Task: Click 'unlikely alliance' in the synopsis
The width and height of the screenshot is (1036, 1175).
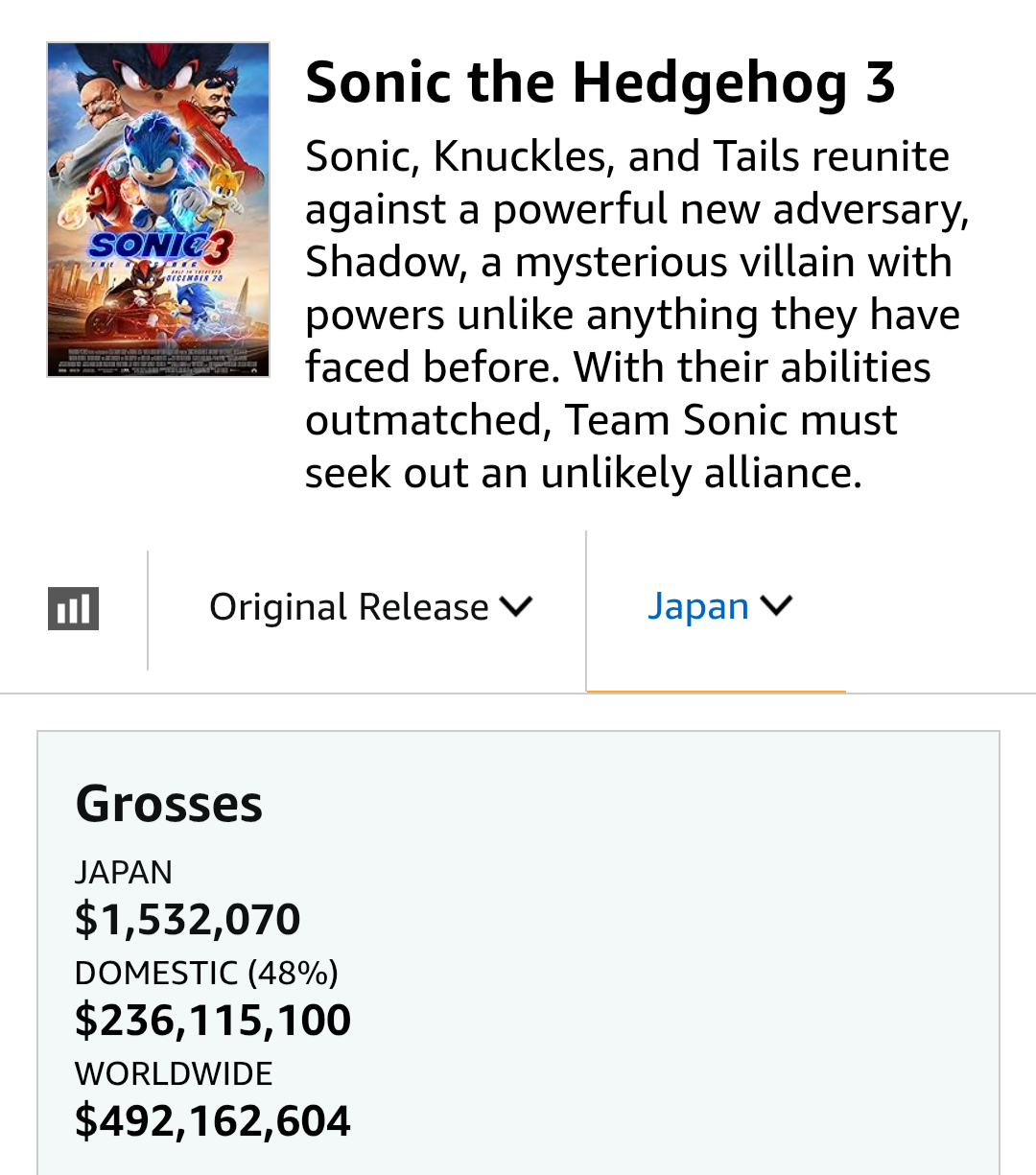Action: coord(699,473)
